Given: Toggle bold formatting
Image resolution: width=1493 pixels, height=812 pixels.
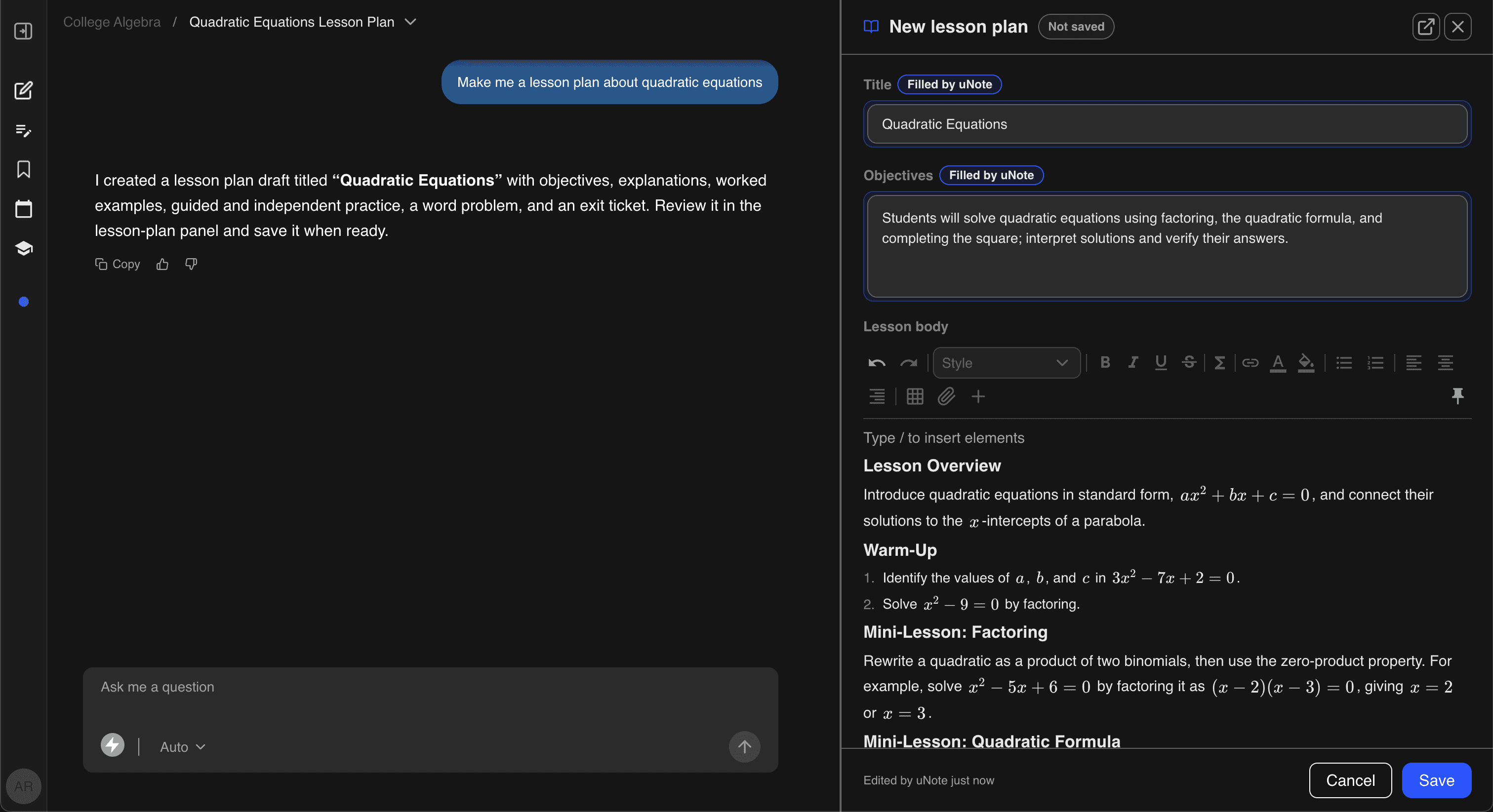Looking at the screenshot, I should (1105, 363).
